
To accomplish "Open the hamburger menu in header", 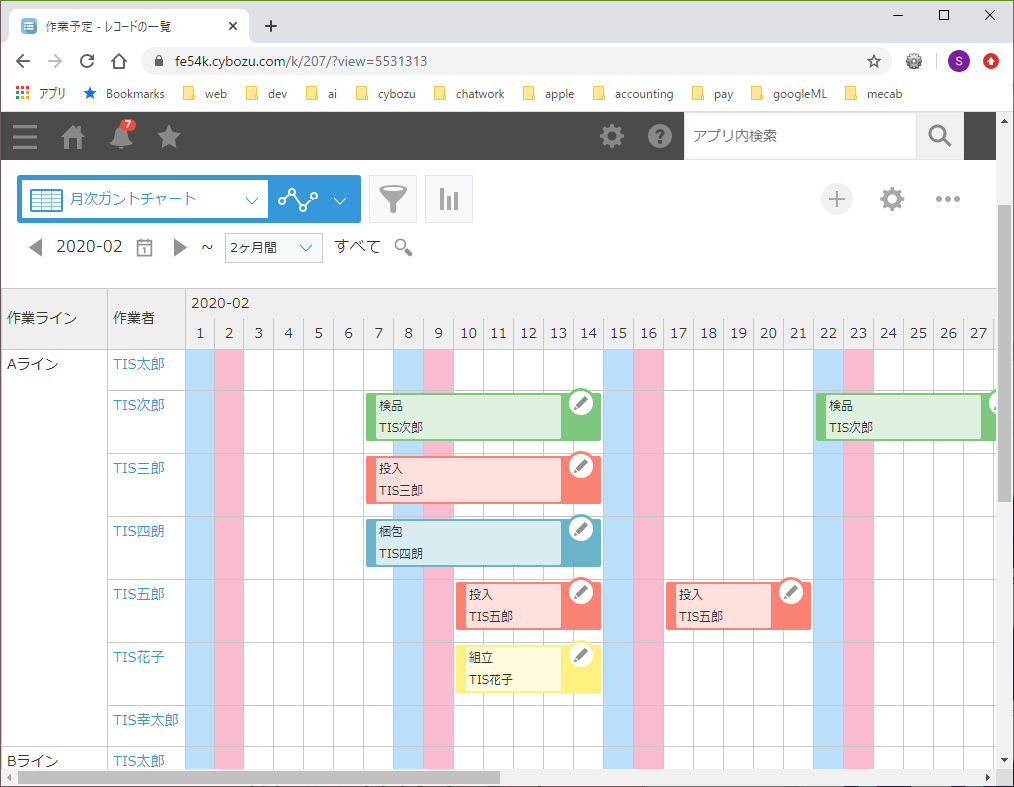I will [25, 137].
